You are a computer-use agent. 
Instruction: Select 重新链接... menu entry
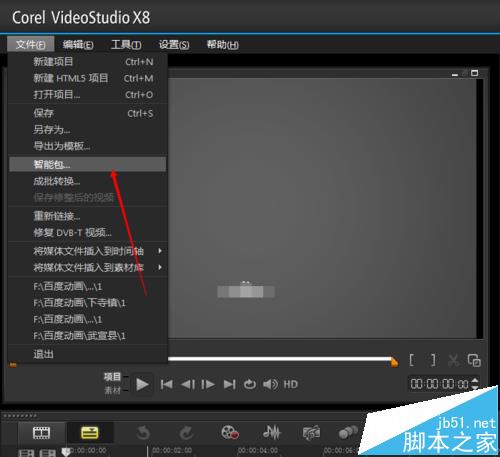(87, 216)
